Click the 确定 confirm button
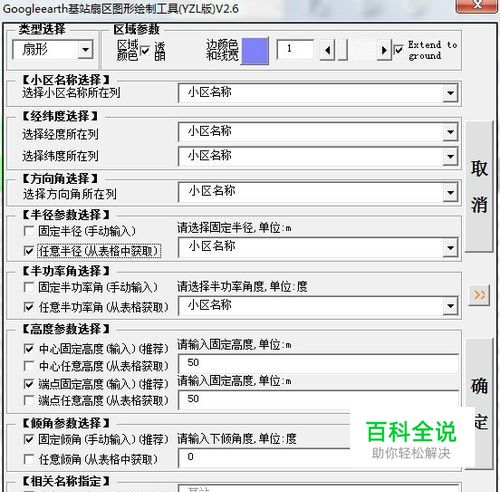Image resolution: width=500 pixels, height=492 pixels. pyautogui.click(x=479, y=403)
